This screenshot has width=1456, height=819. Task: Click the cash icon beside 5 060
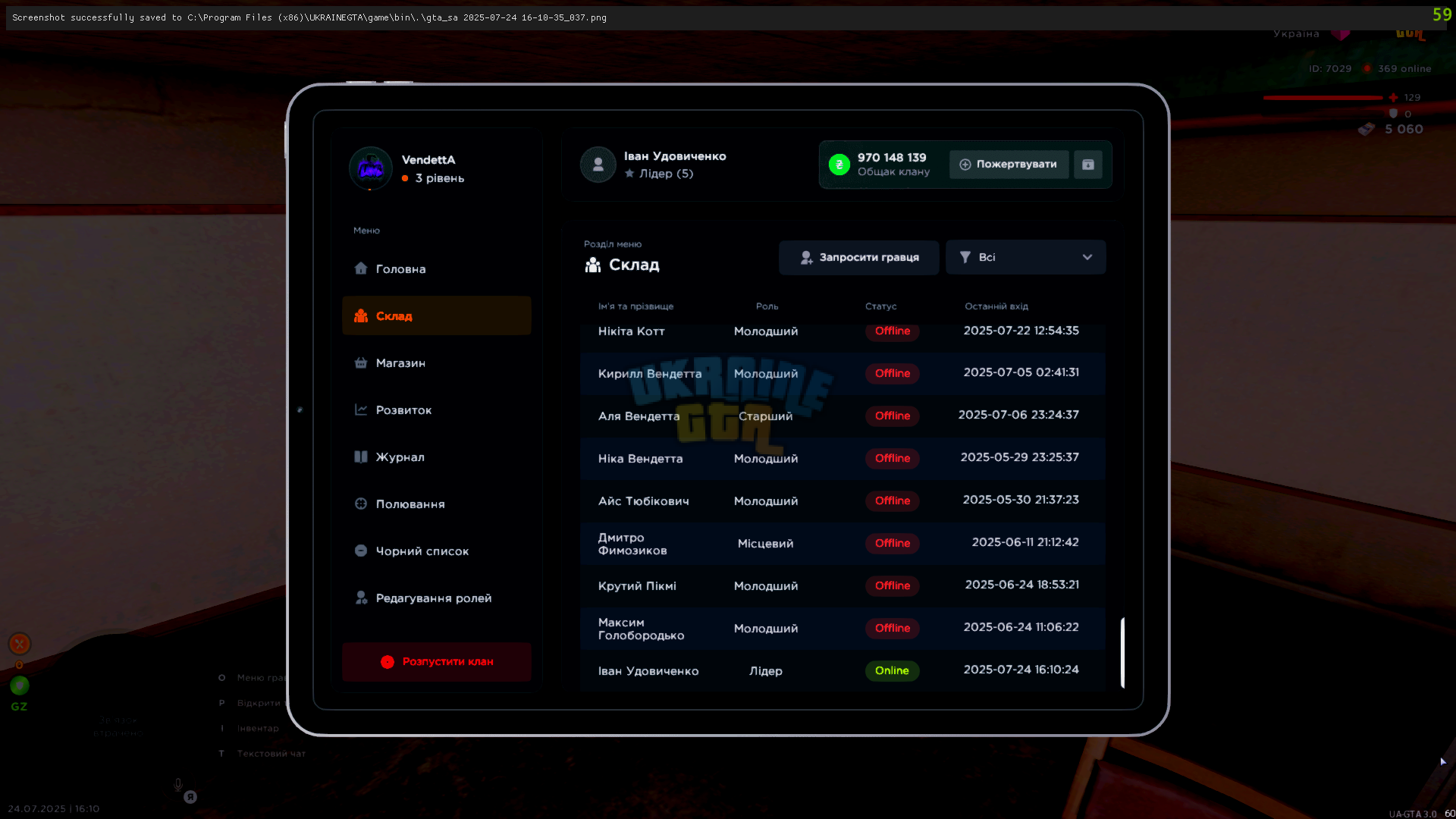pyautogui.click(x=1367, y=130)
